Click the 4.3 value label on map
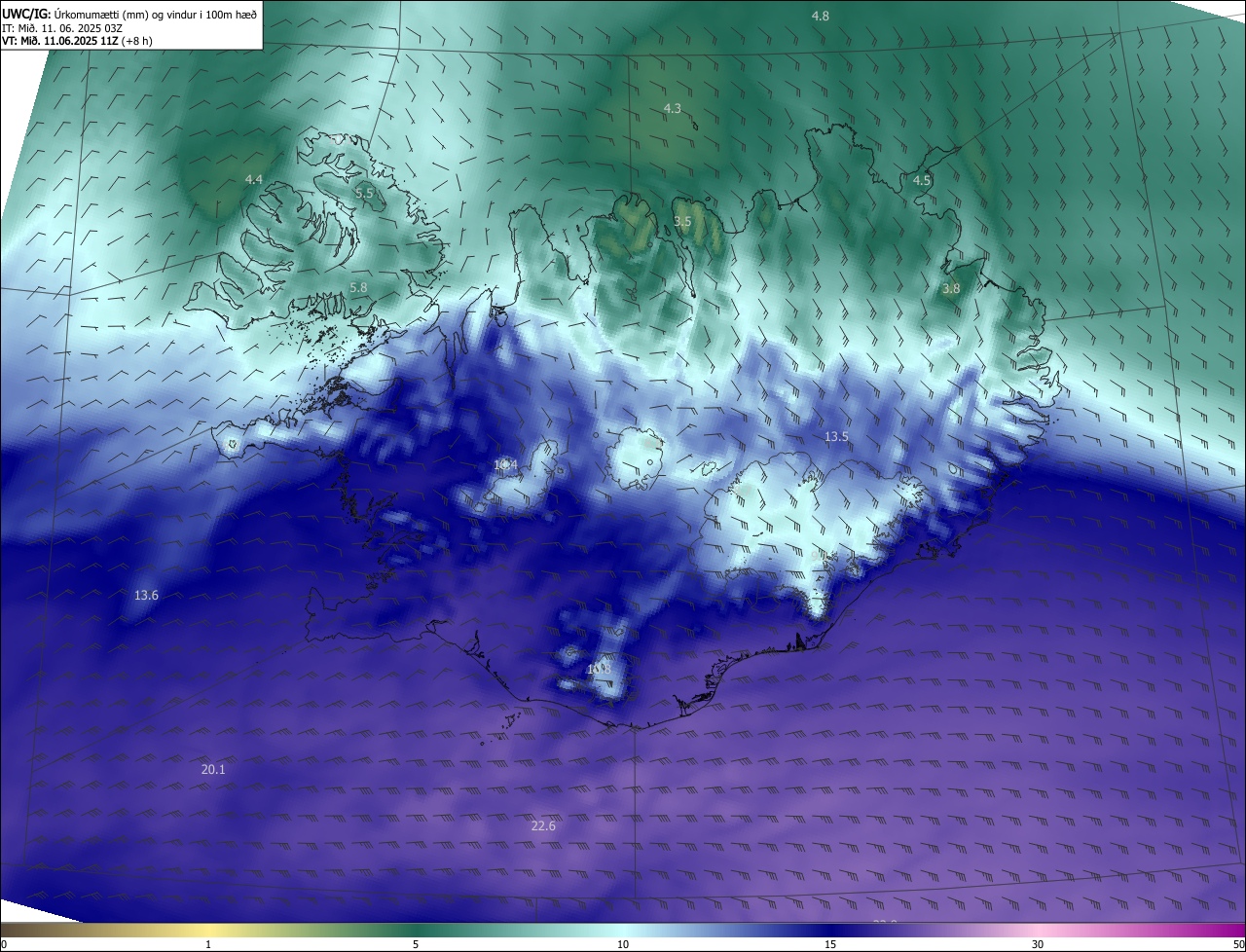 (672, 108)
